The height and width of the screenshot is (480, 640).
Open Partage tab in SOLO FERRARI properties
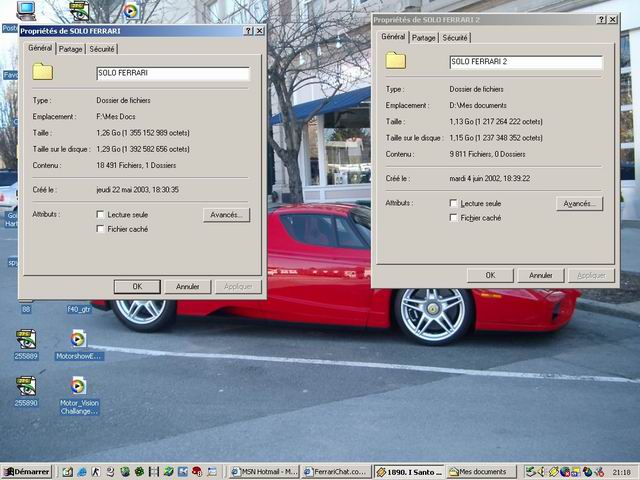[x=70, y=49]
